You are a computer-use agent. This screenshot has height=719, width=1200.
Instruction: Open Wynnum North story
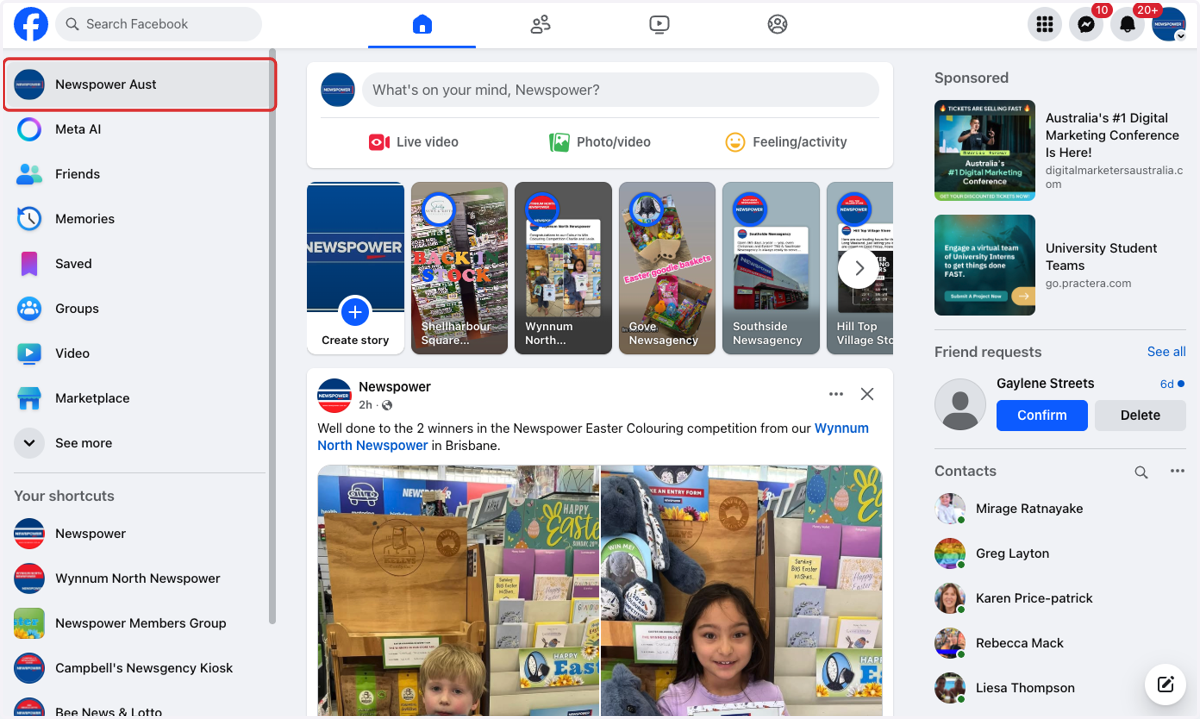pos(563,268)
